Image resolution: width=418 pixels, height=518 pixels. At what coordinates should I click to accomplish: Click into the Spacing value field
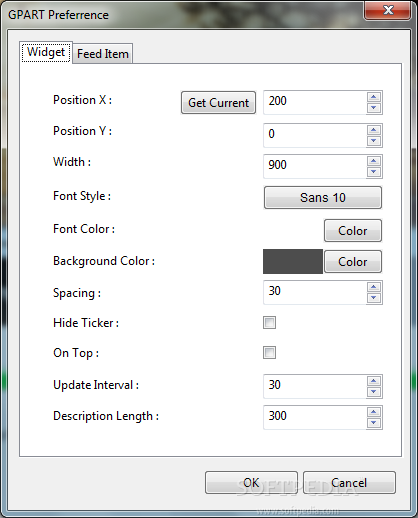pos(315,292)
